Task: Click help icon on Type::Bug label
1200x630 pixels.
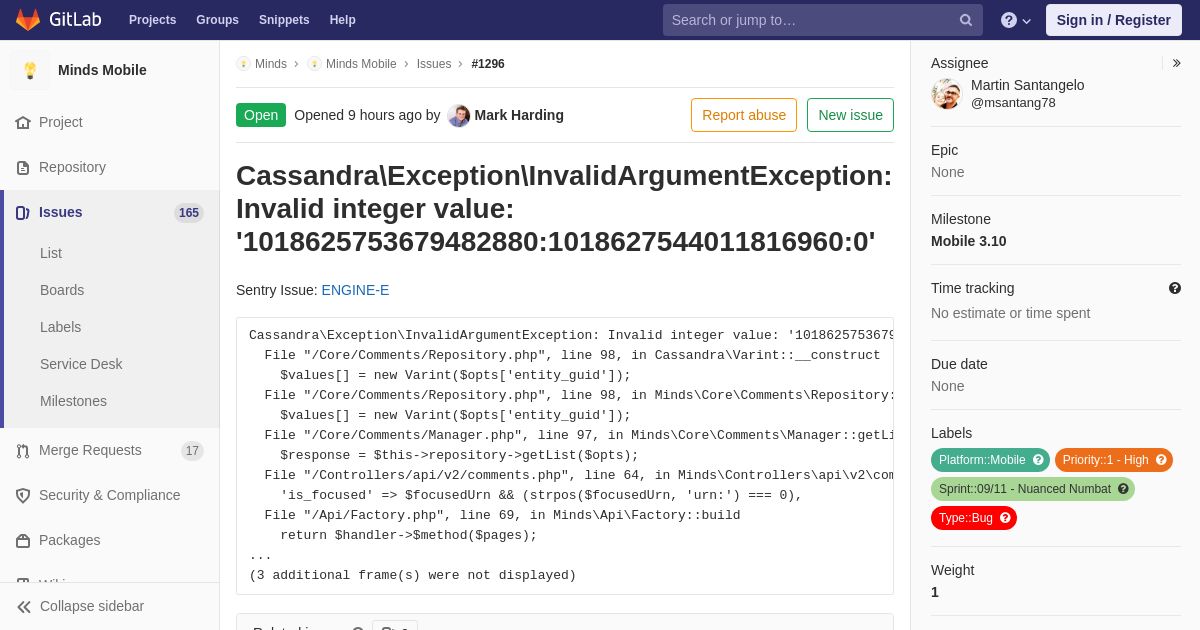Action: [1005, 518]
